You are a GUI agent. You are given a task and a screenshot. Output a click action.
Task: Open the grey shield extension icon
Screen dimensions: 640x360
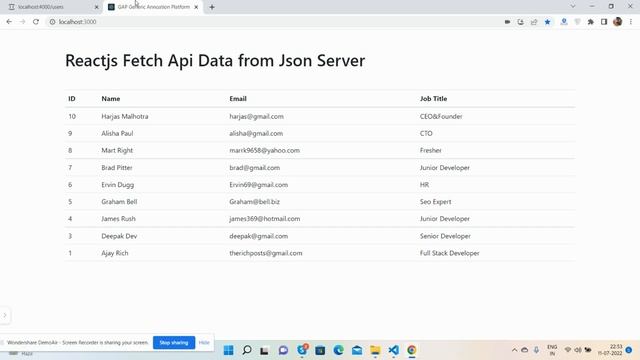pos(577,22)
